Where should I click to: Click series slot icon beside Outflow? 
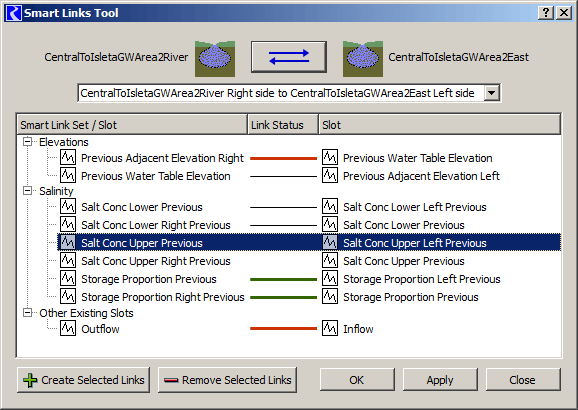coord(68,328)
